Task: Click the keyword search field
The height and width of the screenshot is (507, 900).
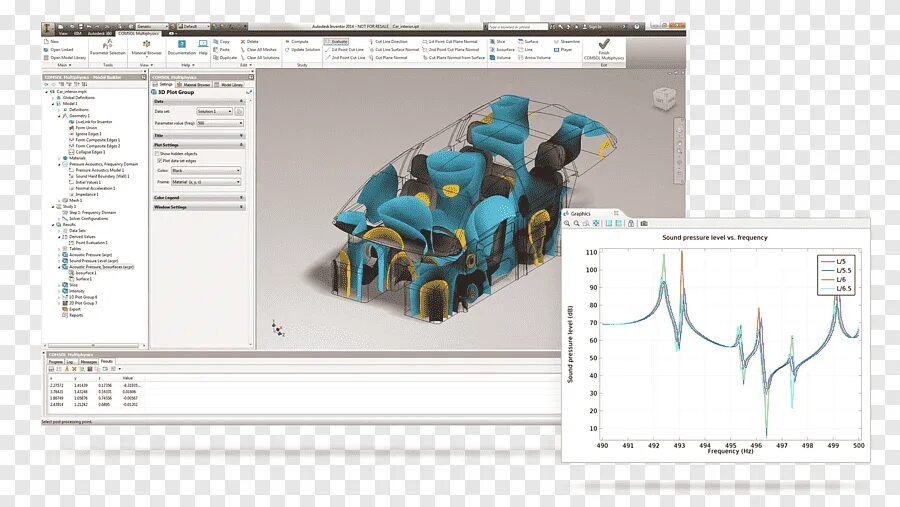Action: (x=518, y=26)
